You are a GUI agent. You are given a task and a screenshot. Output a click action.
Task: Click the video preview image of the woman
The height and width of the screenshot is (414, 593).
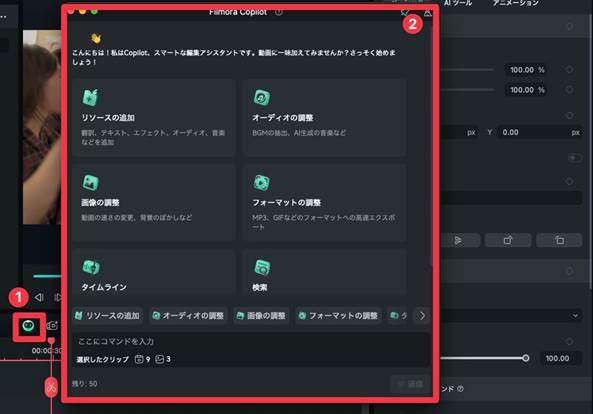tap(42, 127)
